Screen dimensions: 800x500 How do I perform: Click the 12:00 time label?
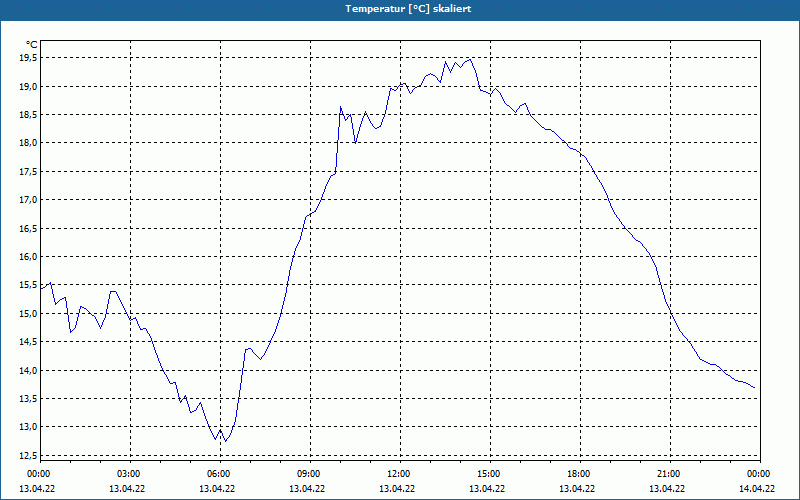pyautogui.click(x=400, y=474)
